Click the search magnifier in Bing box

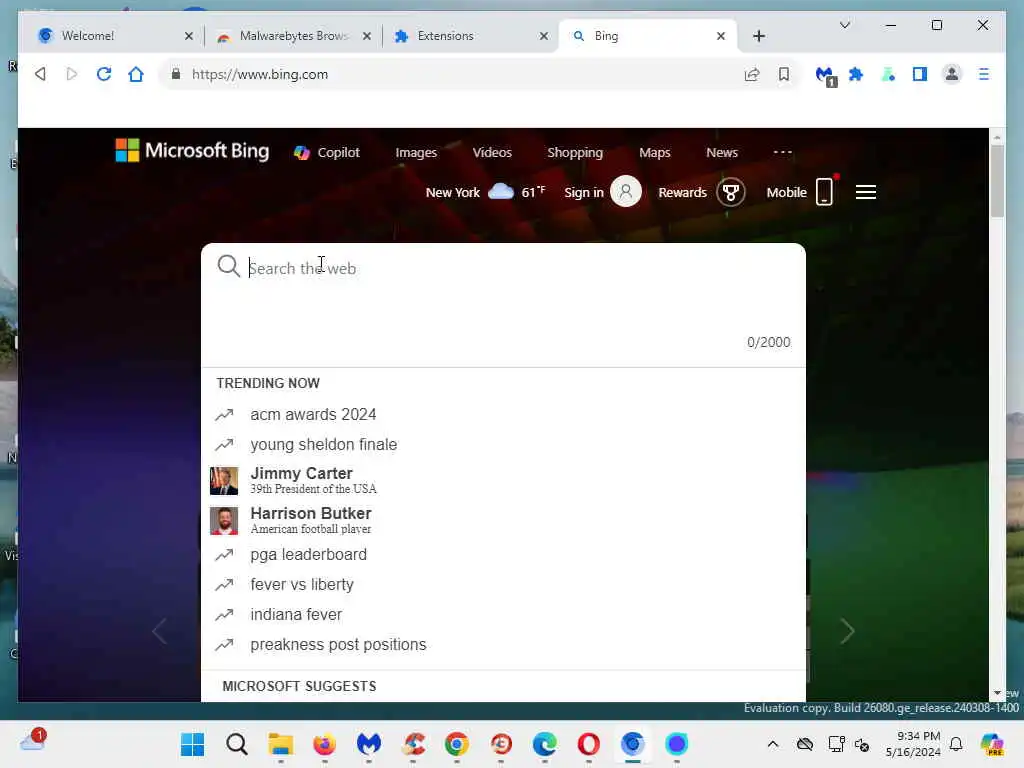pos(229,266)
